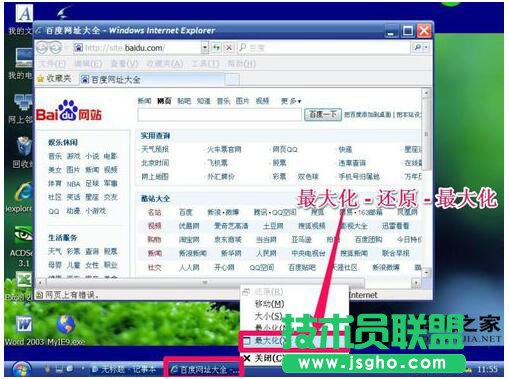The width and height of the screenshot is (509, 379).
Task: Open the 收藏夹 favorites star button
Action: pos(54,79)
